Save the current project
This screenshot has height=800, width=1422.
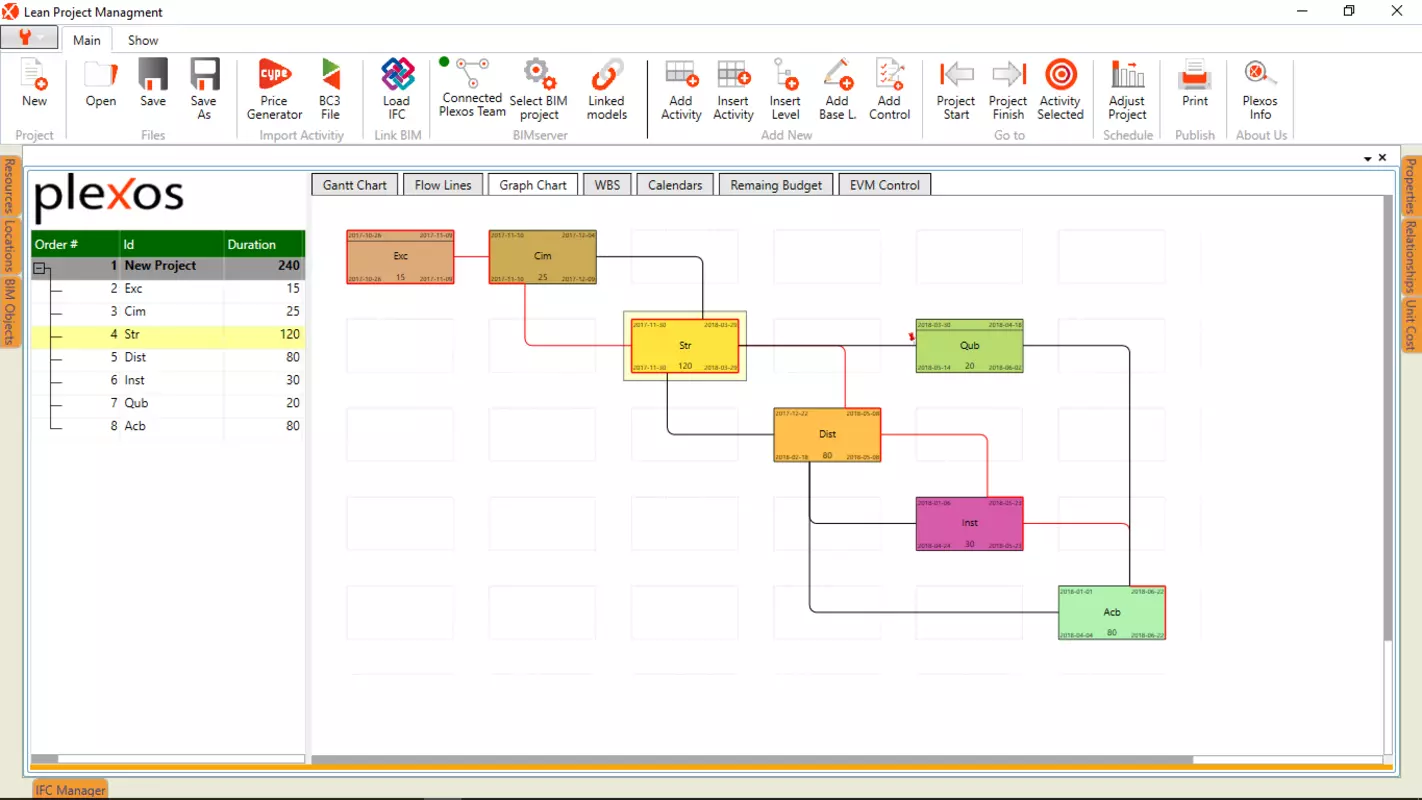click(x=153, y=83)
